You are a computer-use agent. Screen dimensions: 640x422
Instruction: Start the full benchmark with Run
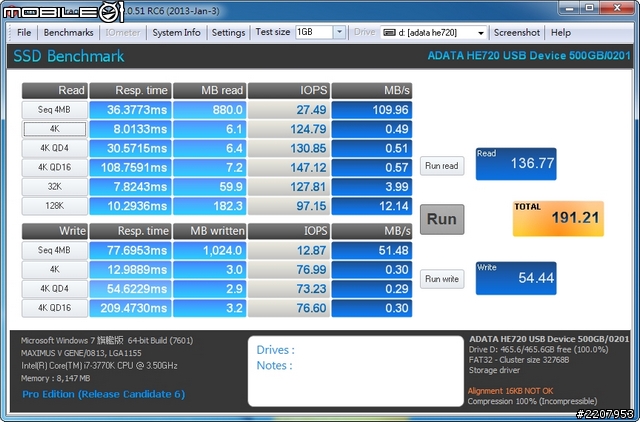click(x=442, y=219)
